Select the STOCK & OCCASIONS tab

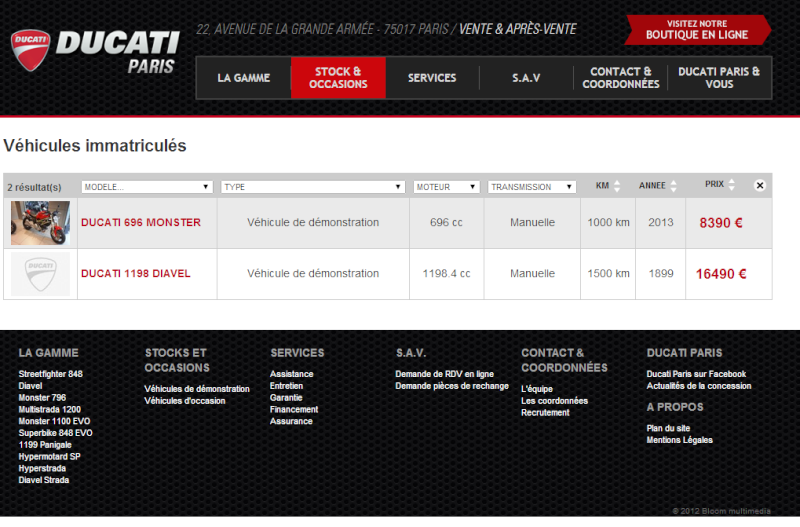tap(338, 78)
